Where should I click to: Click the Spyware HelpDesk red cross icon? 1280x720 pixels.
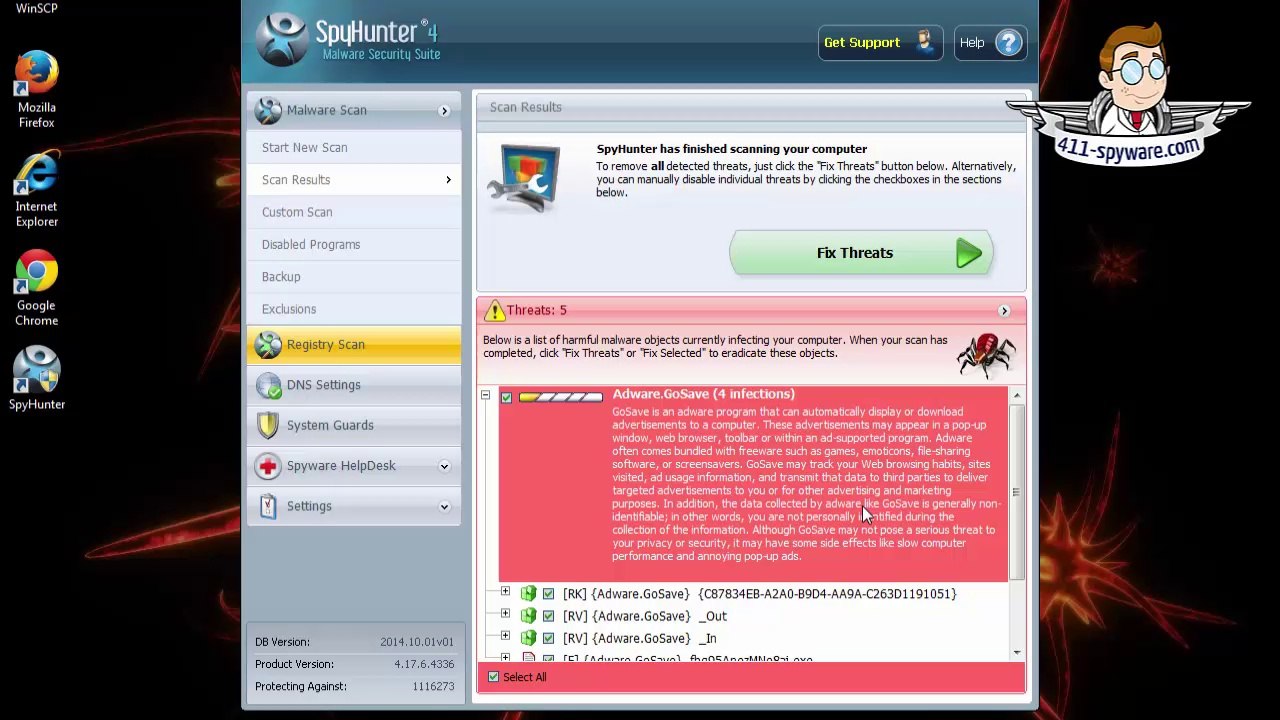[268, 466]
